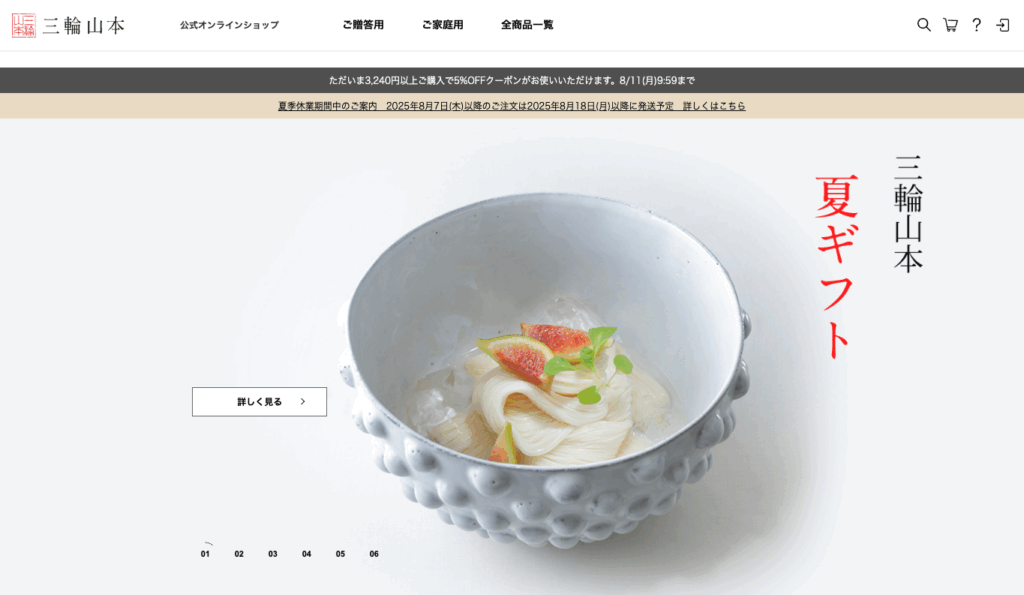This screenshot has height=595, width=1024.
Task: Click the 三輪山本 logo text
Action: point(84,25)
